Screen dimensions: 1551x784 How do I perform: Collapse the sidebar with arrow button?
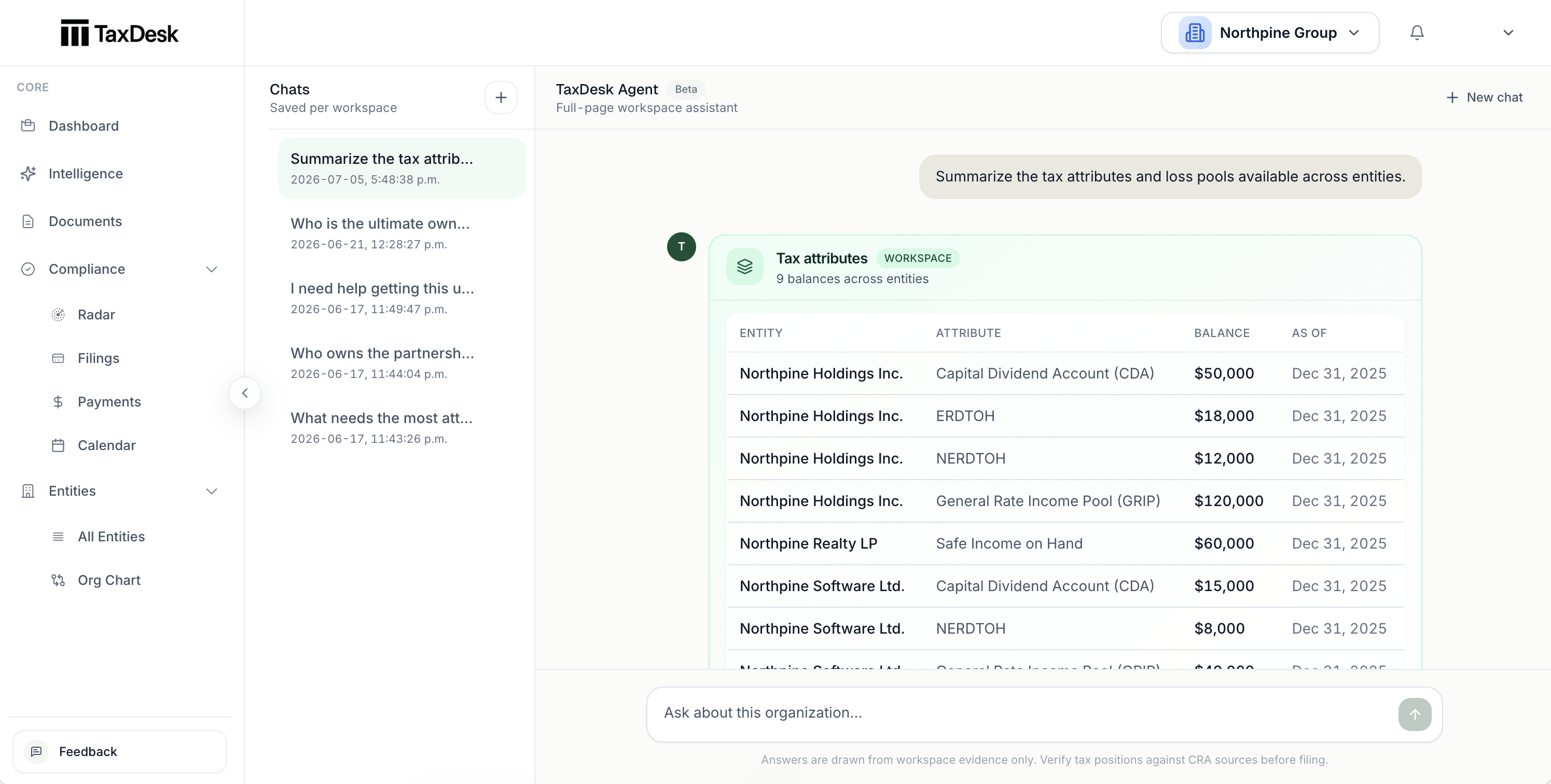coord(244,393)
